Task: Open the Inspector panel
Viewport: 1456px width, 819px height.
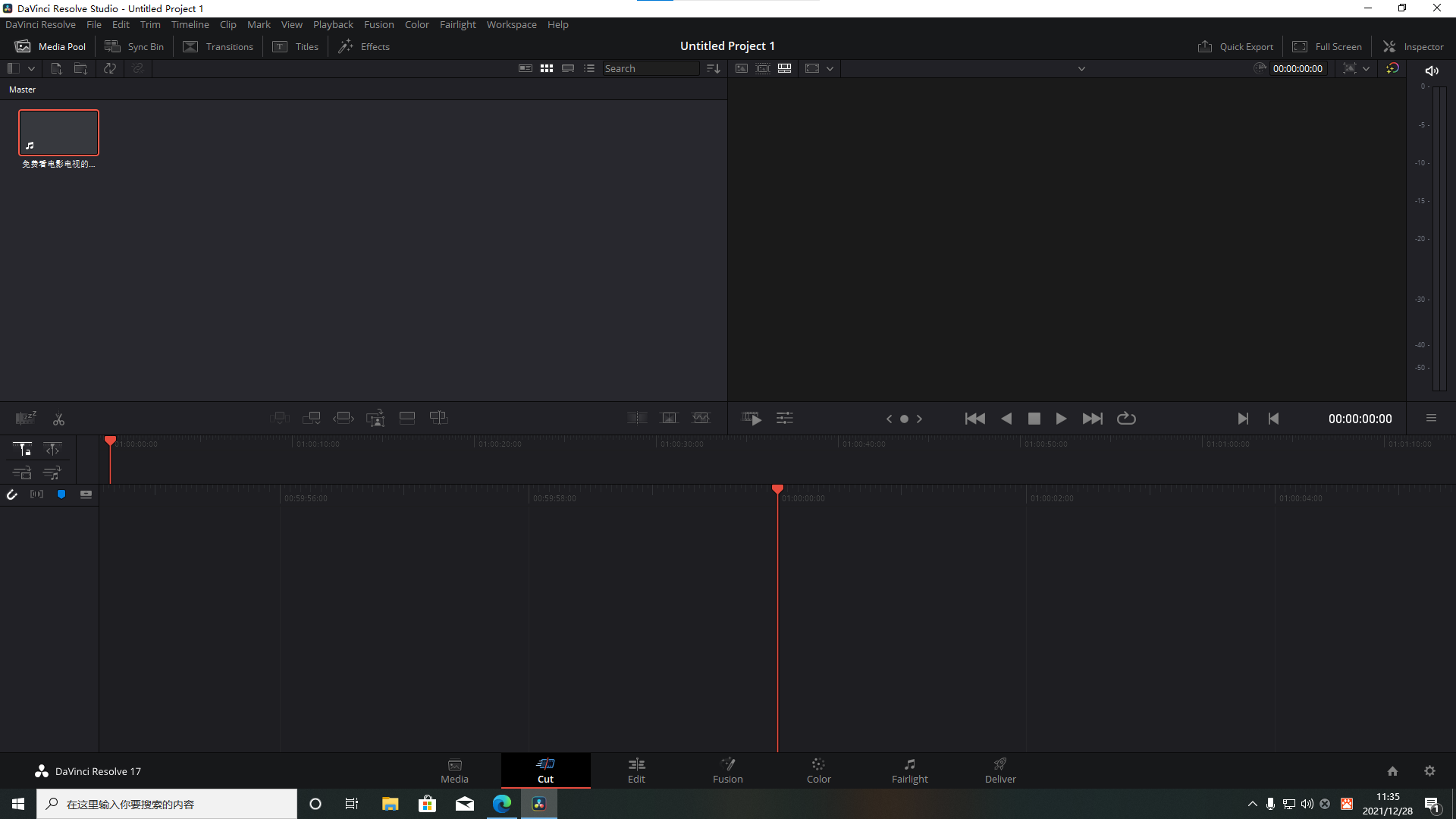Action: click(x=1414, y=46)
